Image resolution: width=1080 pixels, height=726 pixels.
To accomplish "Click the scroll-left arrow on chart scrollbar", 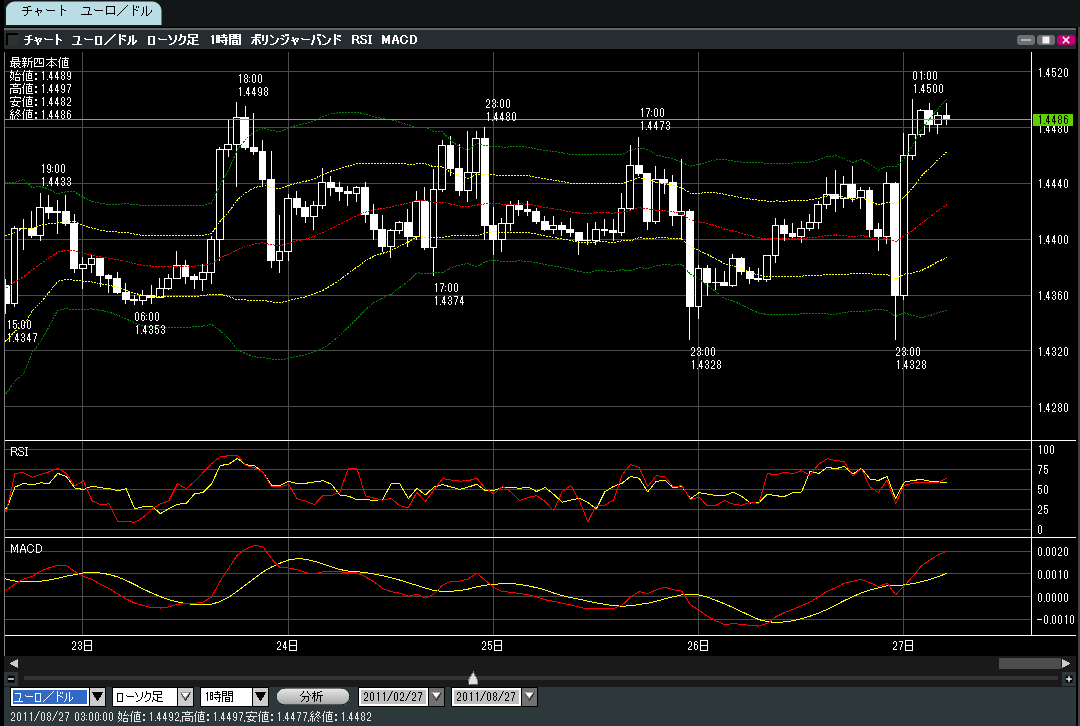I will pos(13,663).
